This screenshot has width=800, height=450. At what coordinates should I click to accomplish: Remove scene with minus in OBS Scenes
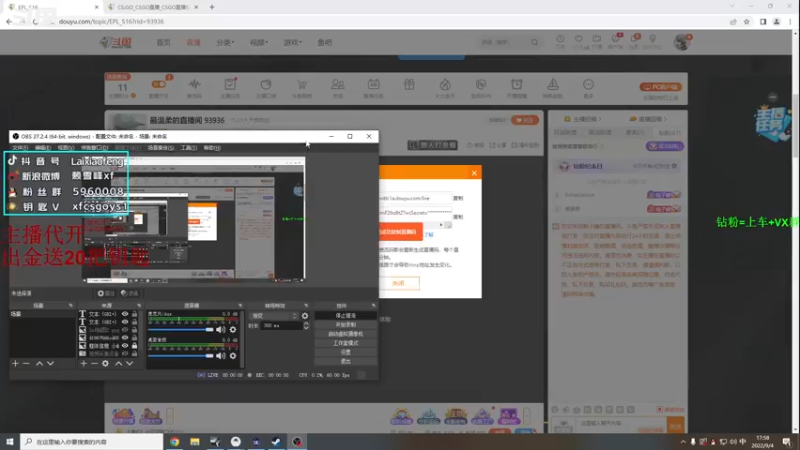pyautogui.click(x=27, y=363)
